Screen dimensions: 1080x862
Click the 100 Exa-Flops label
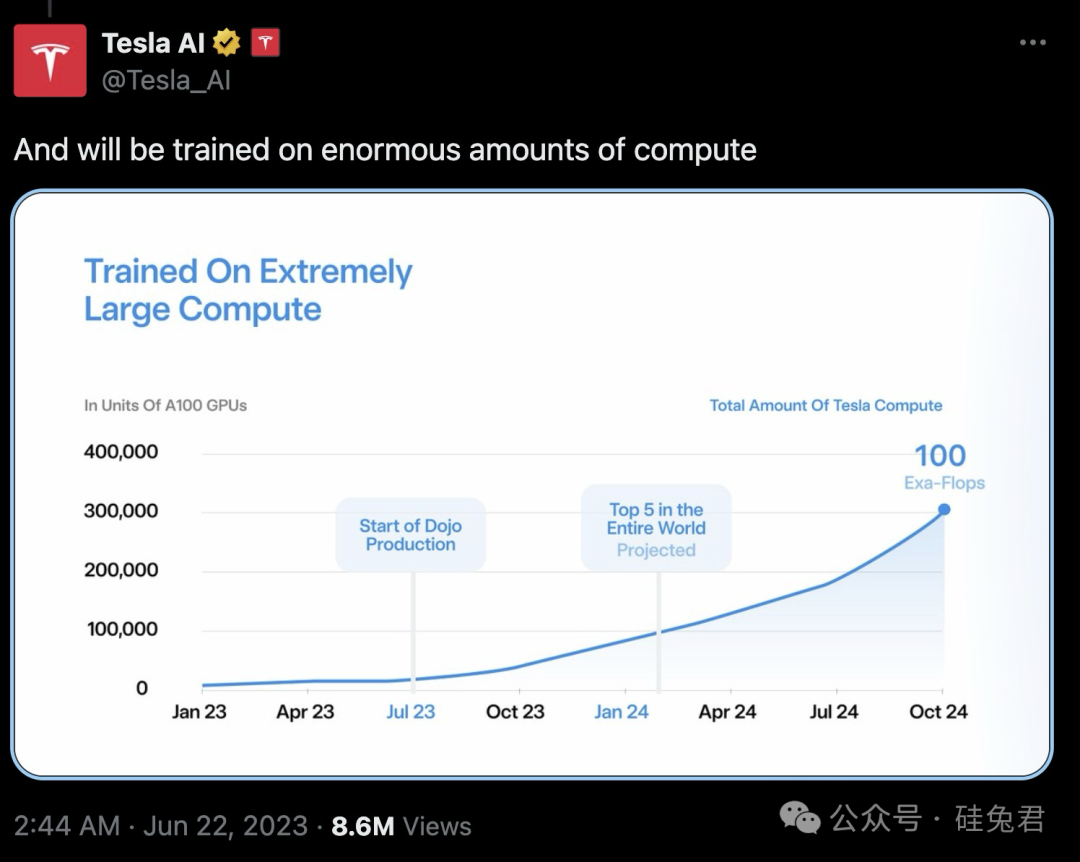pos(941,467)
